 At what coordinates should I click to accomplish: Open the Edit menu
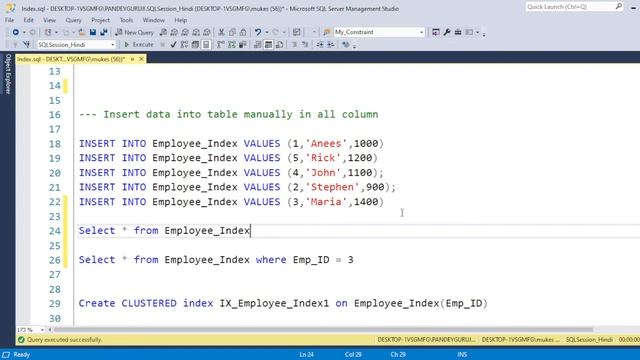coord(29,20)
